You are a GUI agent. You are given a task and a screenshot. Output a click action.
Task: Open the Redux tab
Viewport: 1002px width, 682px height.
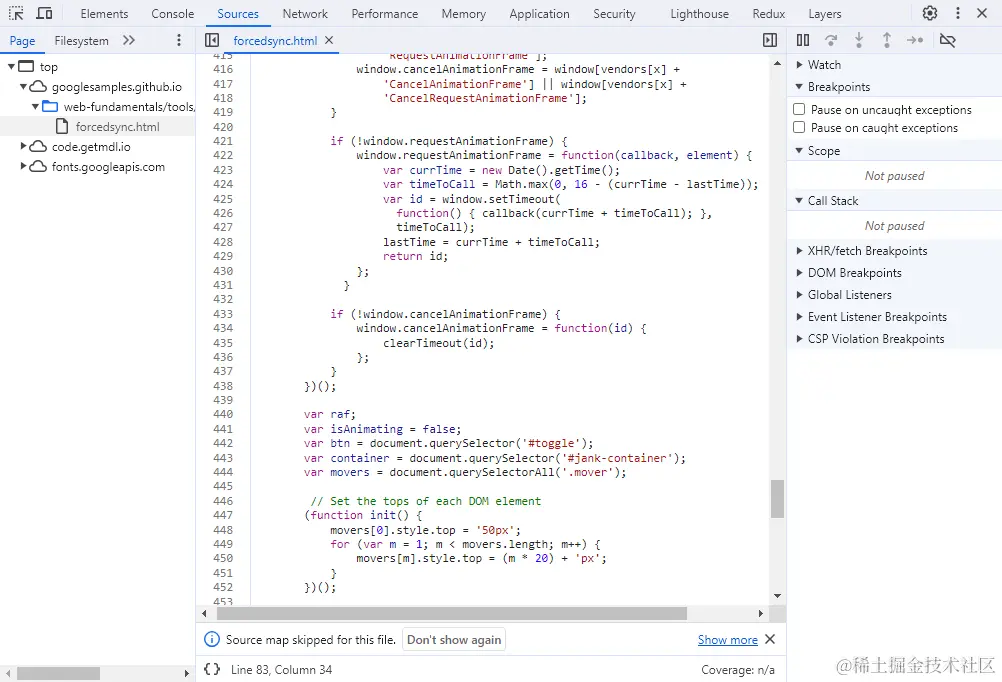tap(769, 13)
